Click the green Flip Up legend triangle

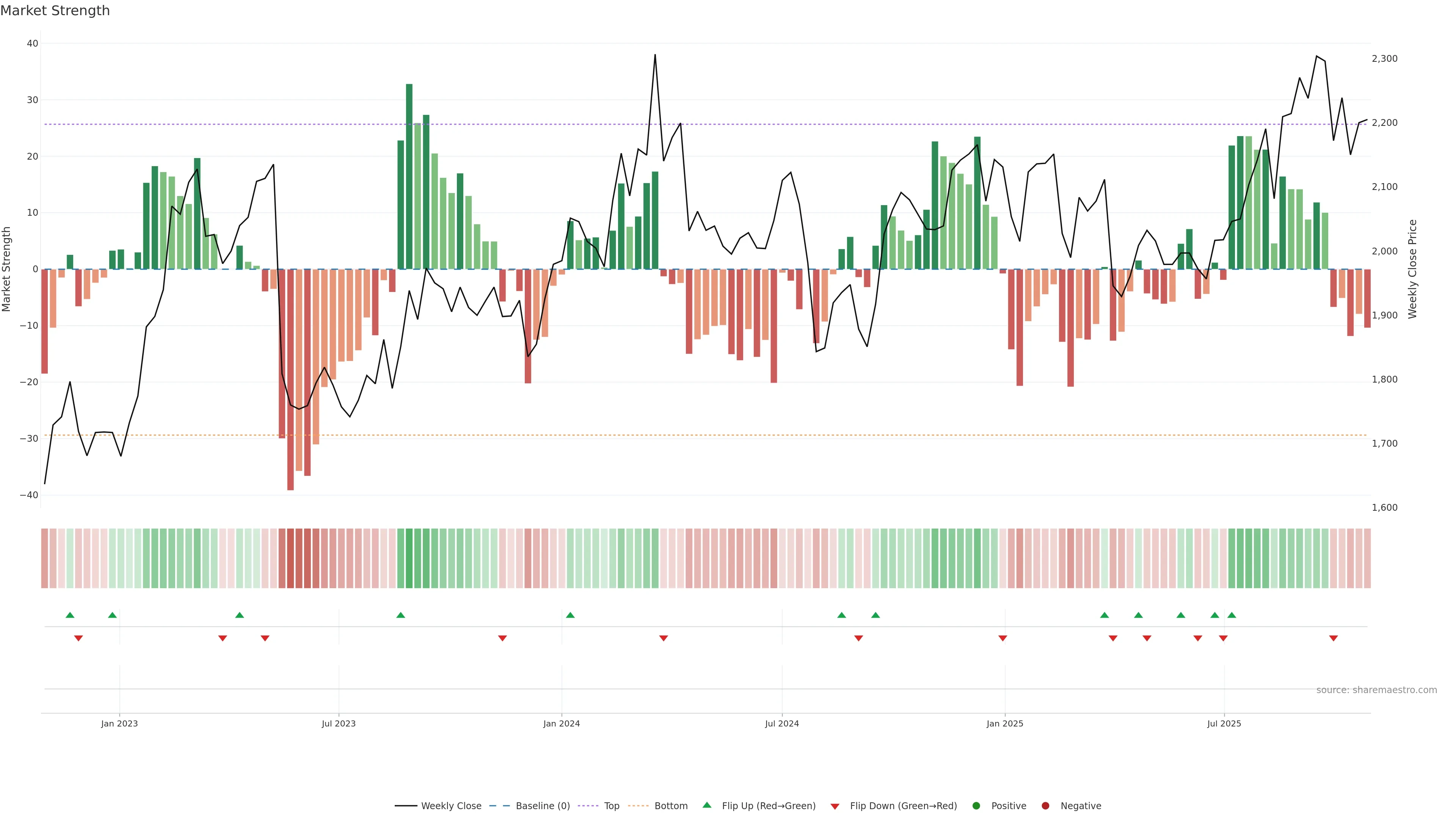(706, 805)
